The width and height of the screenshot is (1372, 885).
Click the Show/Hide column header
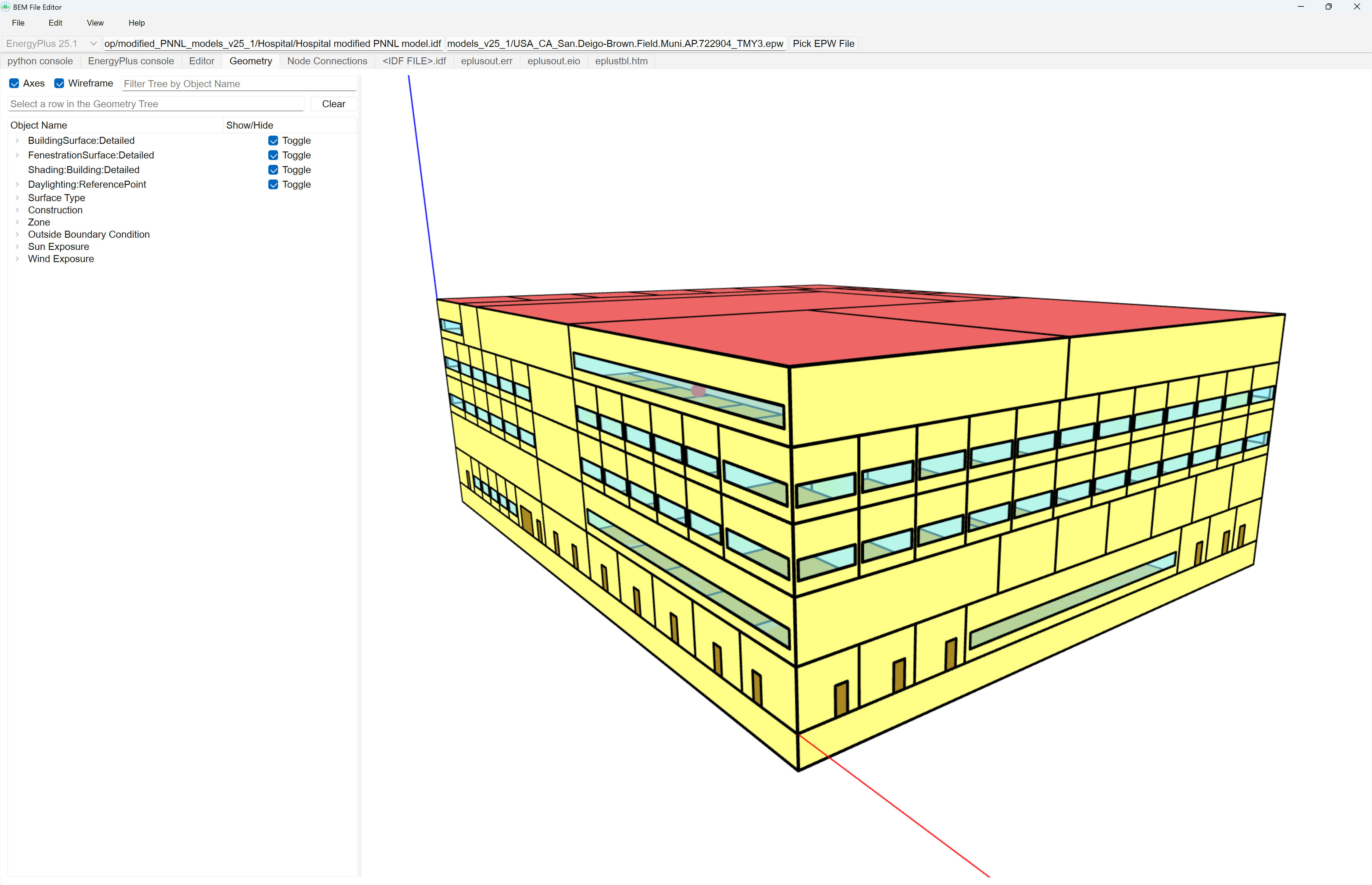pyautogui.click(x=290, y=125)
